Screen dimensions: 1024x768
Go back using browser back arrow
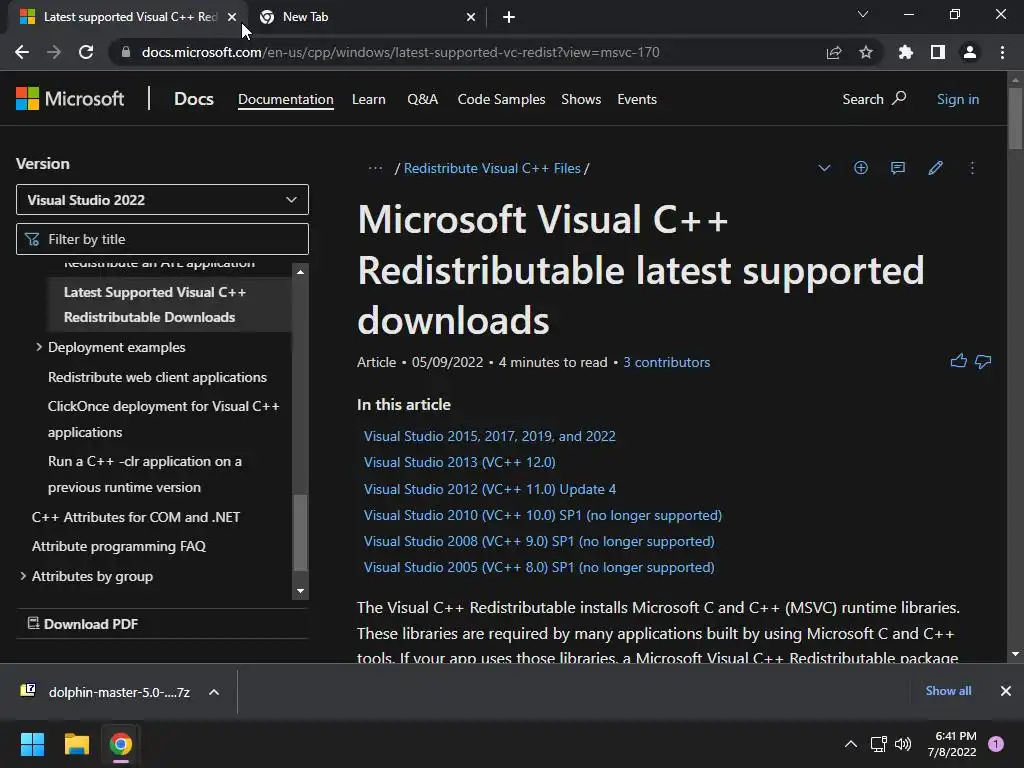(x=22, y=52)
